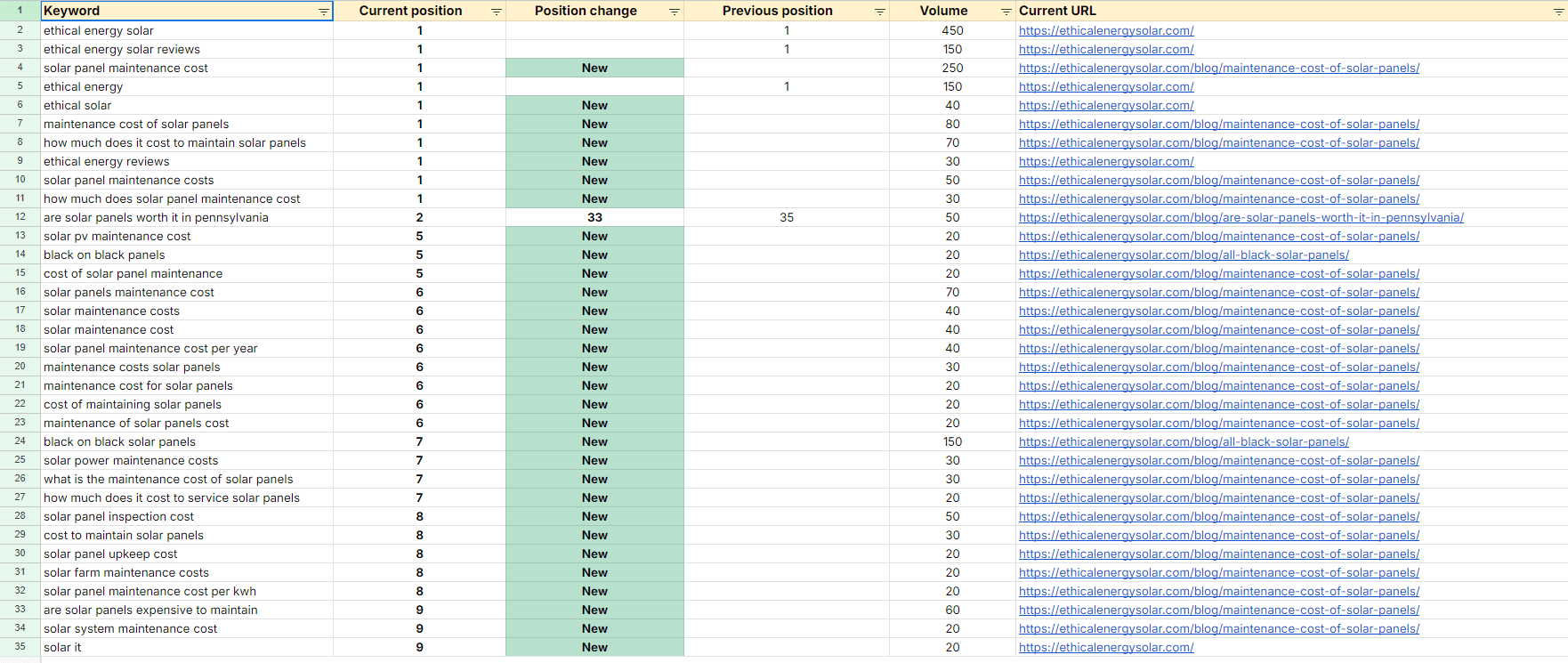
Task: Select the volume 60 cell
Action: pos(952,610)
